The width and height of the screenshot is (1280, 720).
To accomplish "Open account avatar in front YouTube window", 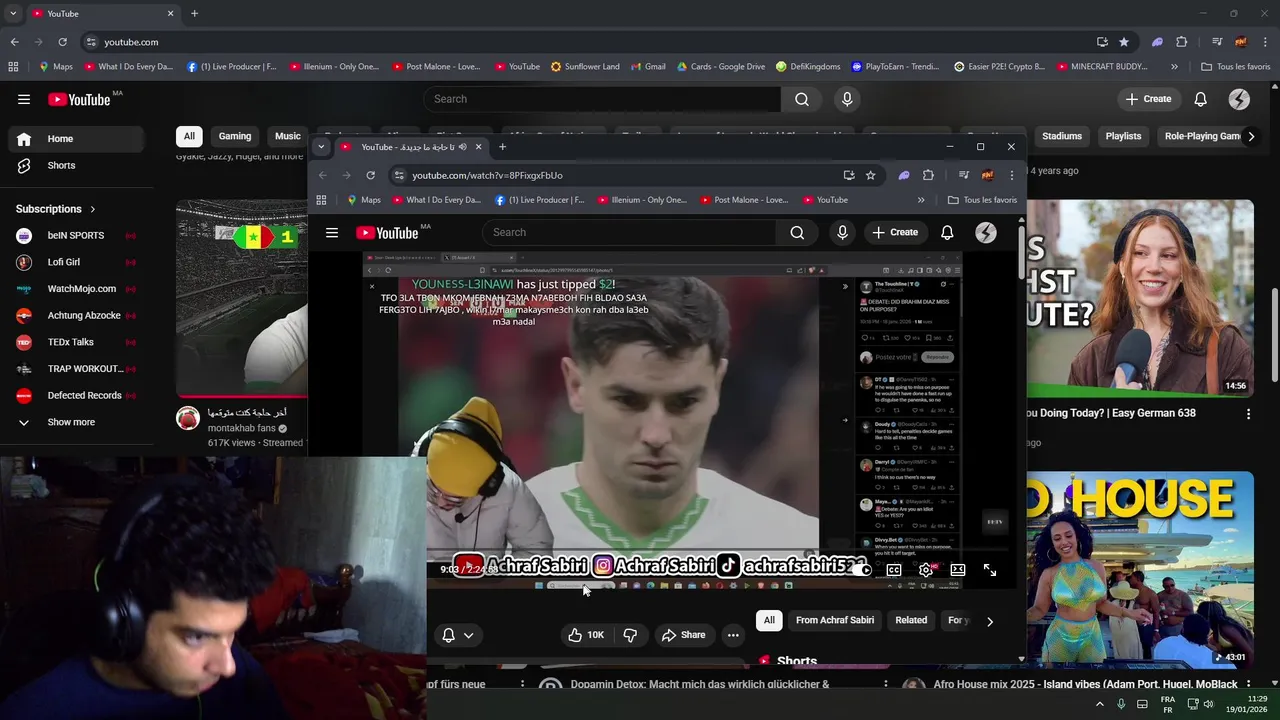I will coord(986,232).
